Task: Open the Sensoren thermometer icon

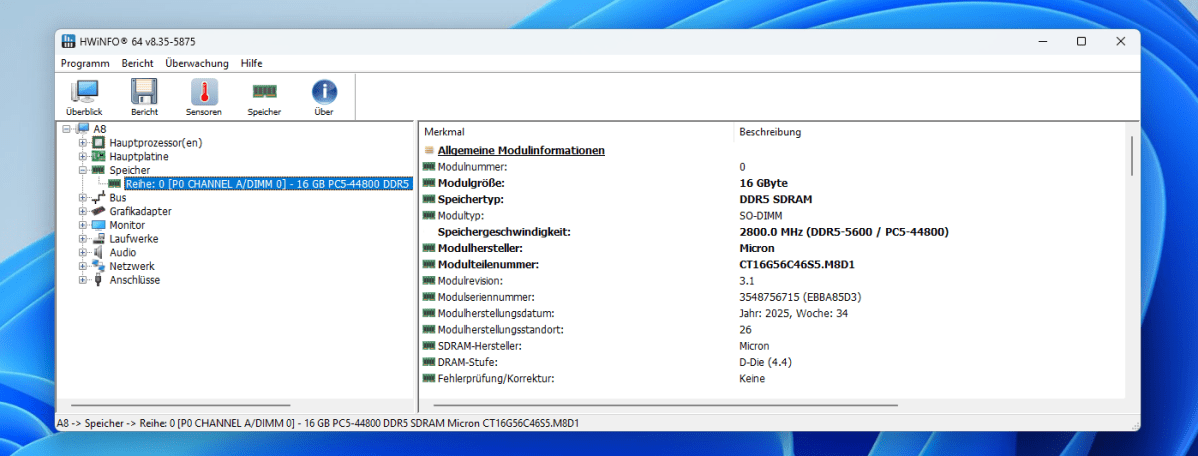Action: [204, 92]
